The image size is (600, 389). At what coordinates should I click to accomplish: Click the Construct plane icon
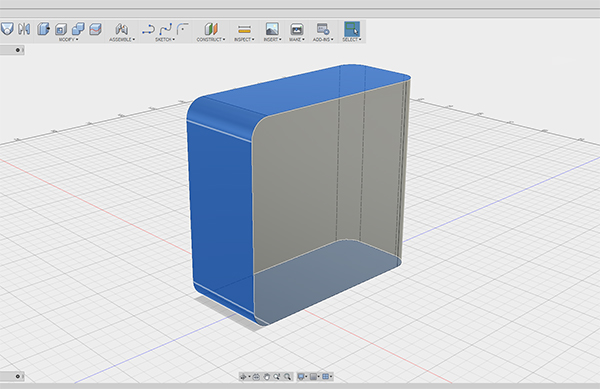coord(211,29)
